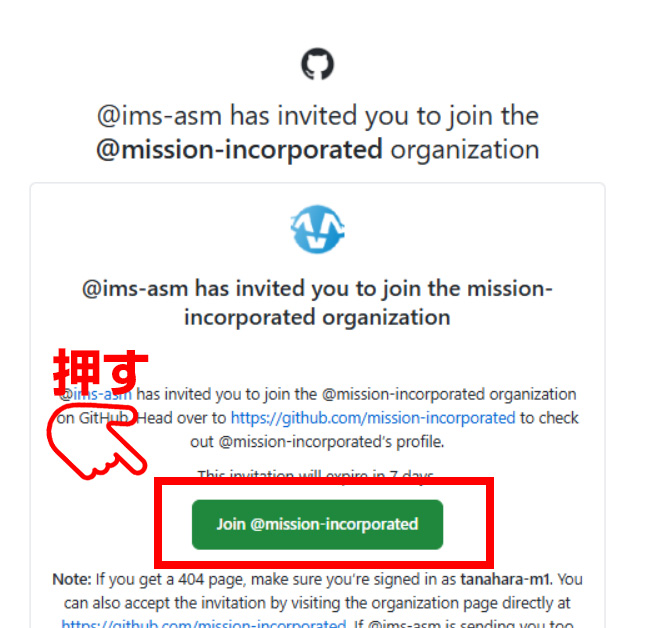Open the organization page link in the Note

pyautogui.click(x=204, y=624)
